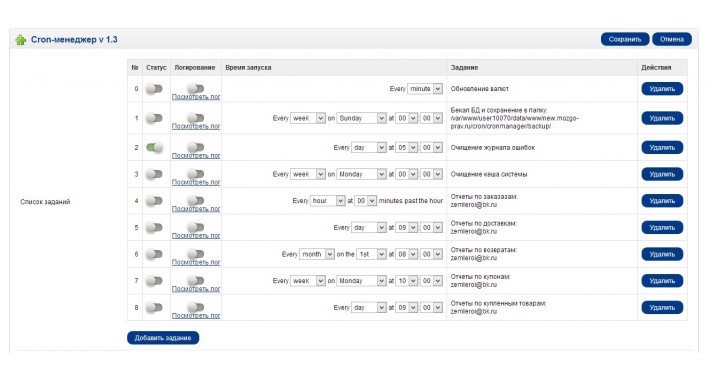
Task: Enable logging switch for task 8
Action: coord(196,307)
